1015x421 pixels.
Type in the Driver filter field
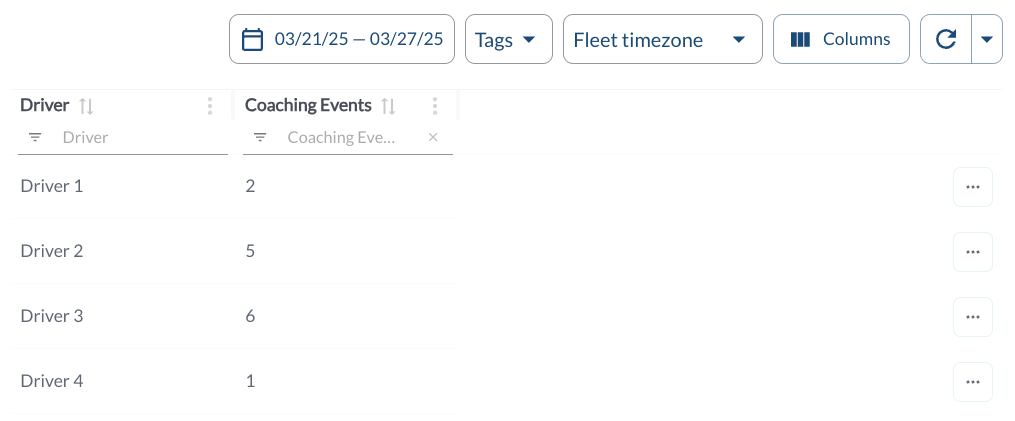(140, 138)
